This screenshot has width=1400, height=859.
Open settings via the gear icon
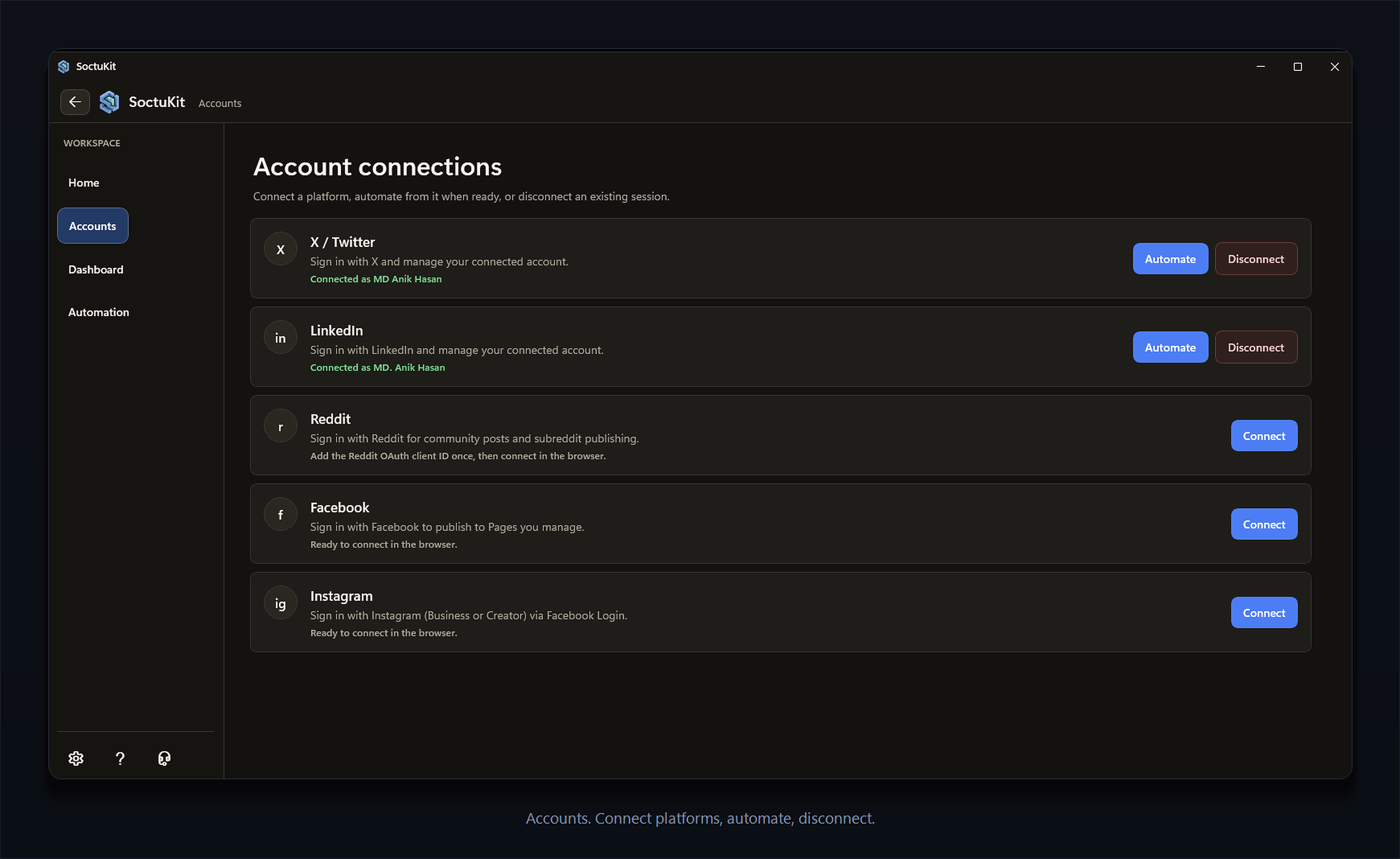[x=76, y=758]
